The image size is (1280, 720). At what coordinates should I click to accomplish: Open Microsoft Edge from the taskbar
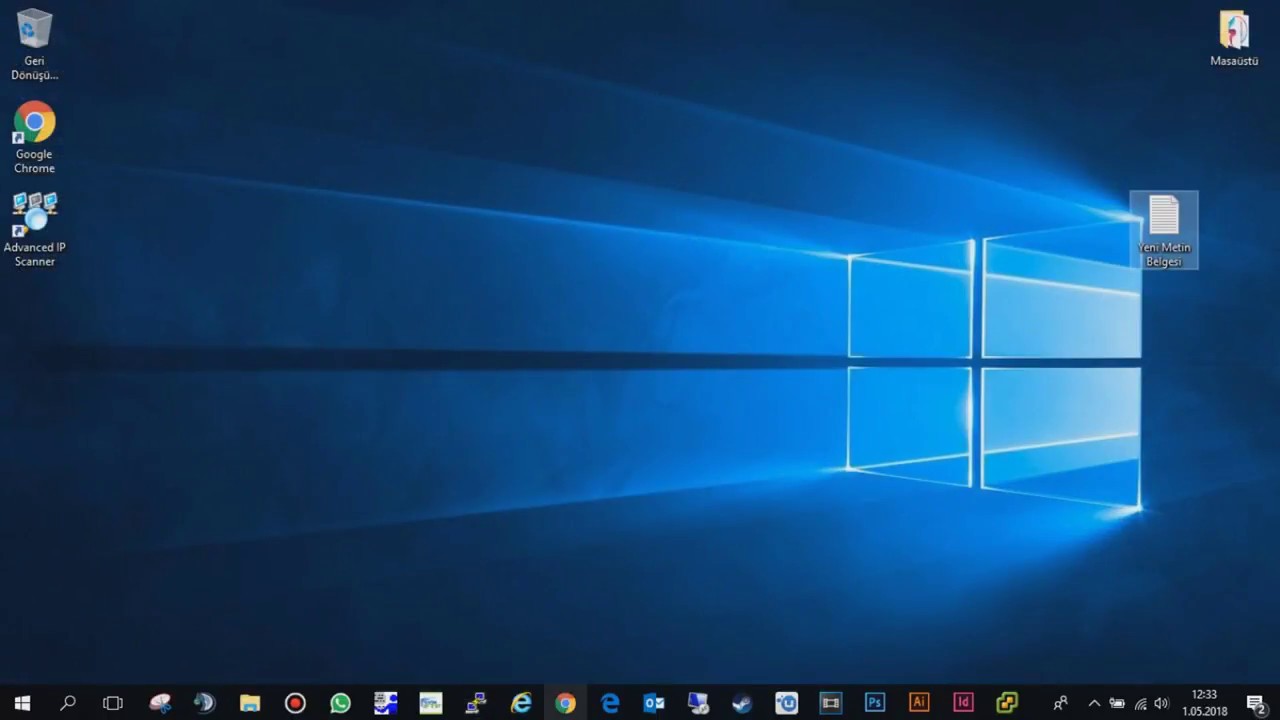(610, 703)
